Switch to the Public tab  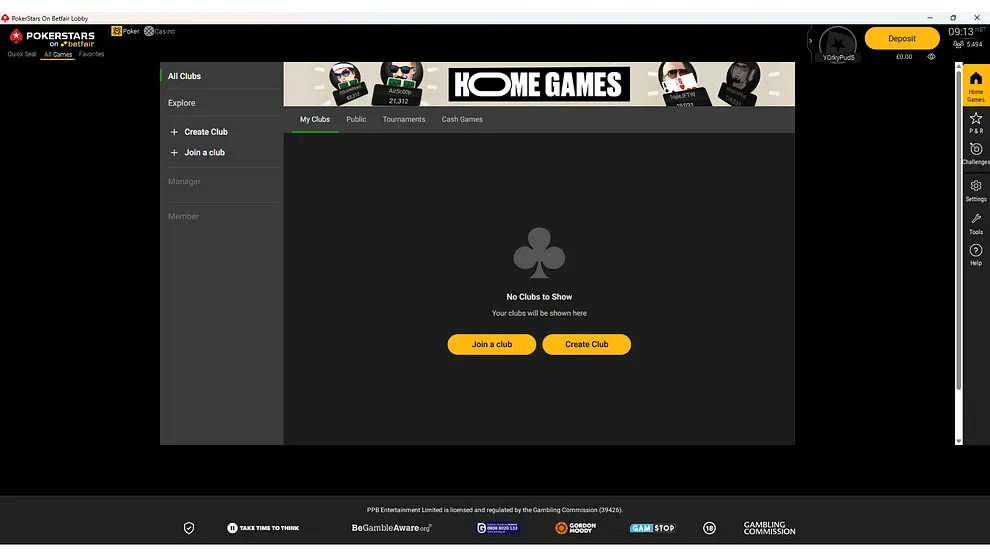click(x=356, y=119)
